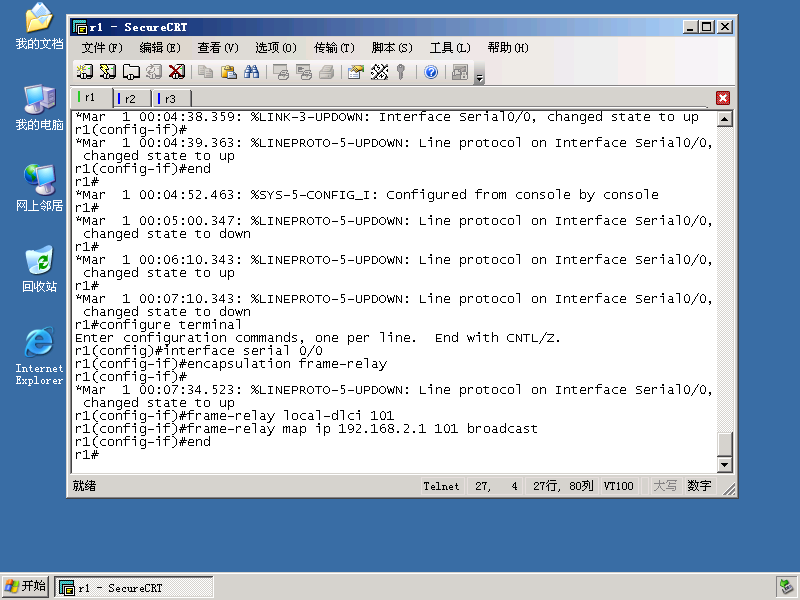Click the r1# prompt at terminal bottom
This screenshot has height=600, width=800.
[87, 455]
